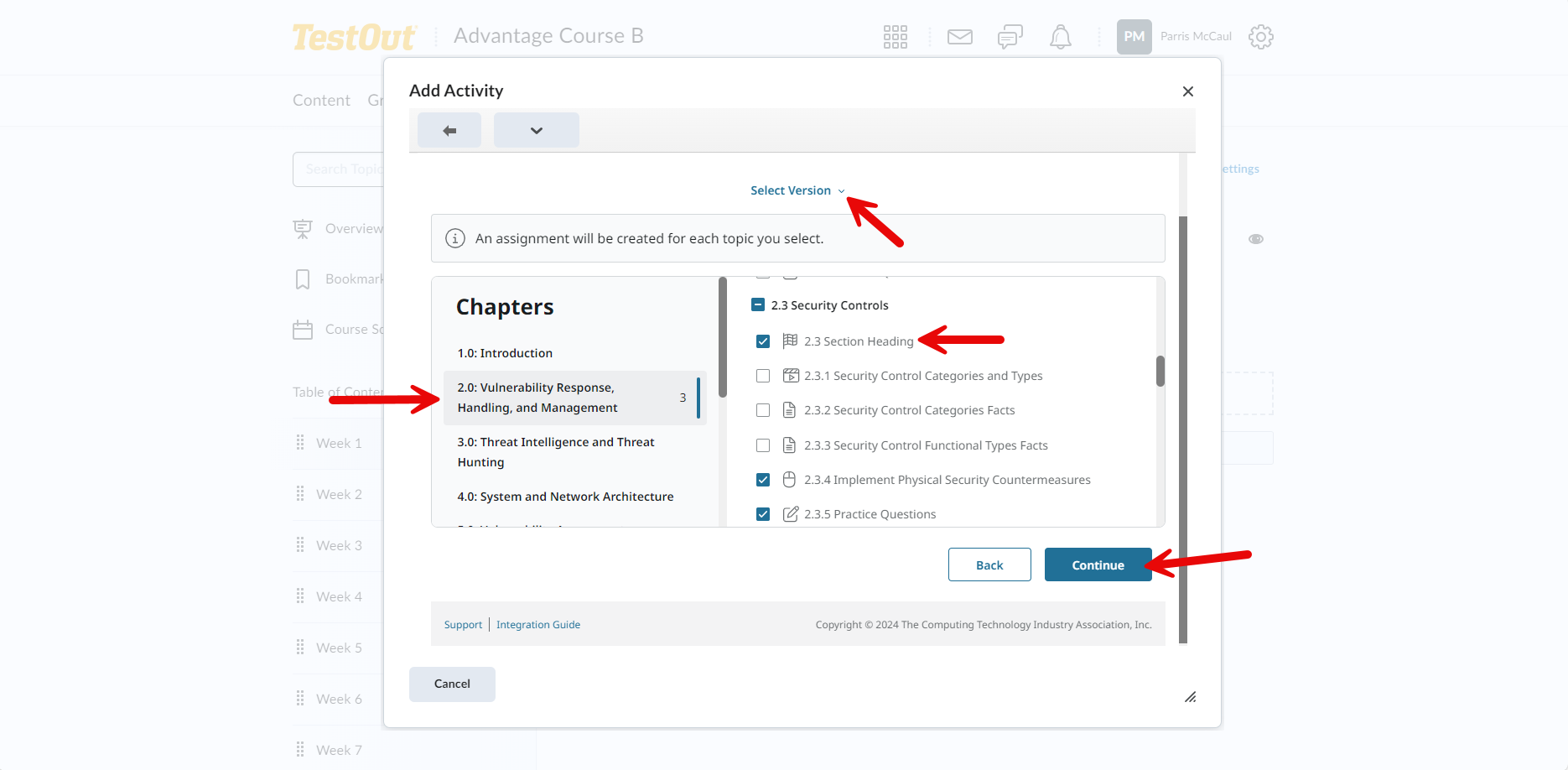Click the drag handle icon for Week 1
The height and width of the screenshot is (770, 1568).
coord(300,442)
